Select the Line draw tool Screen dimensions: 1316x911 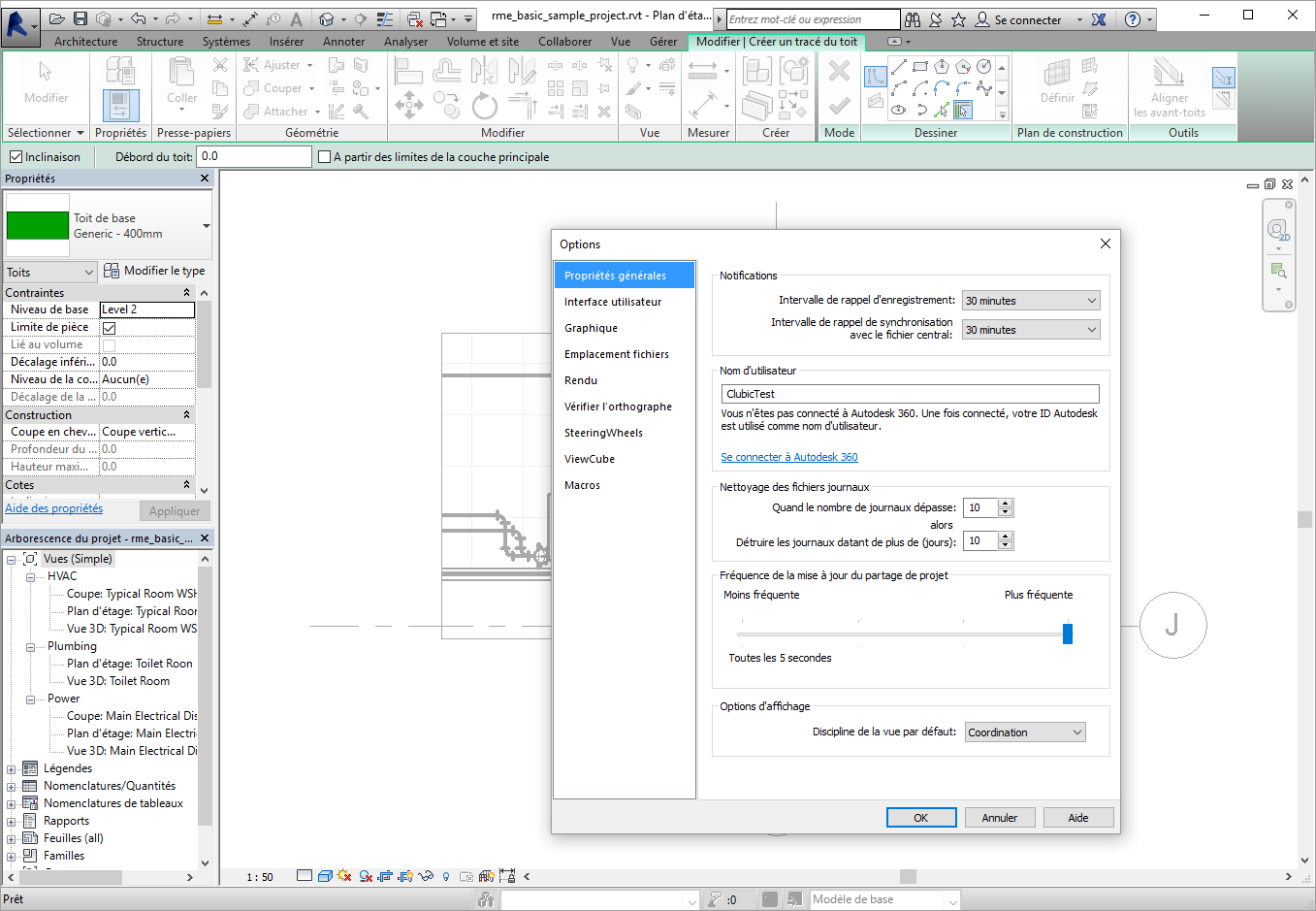(x=899, y=67)
